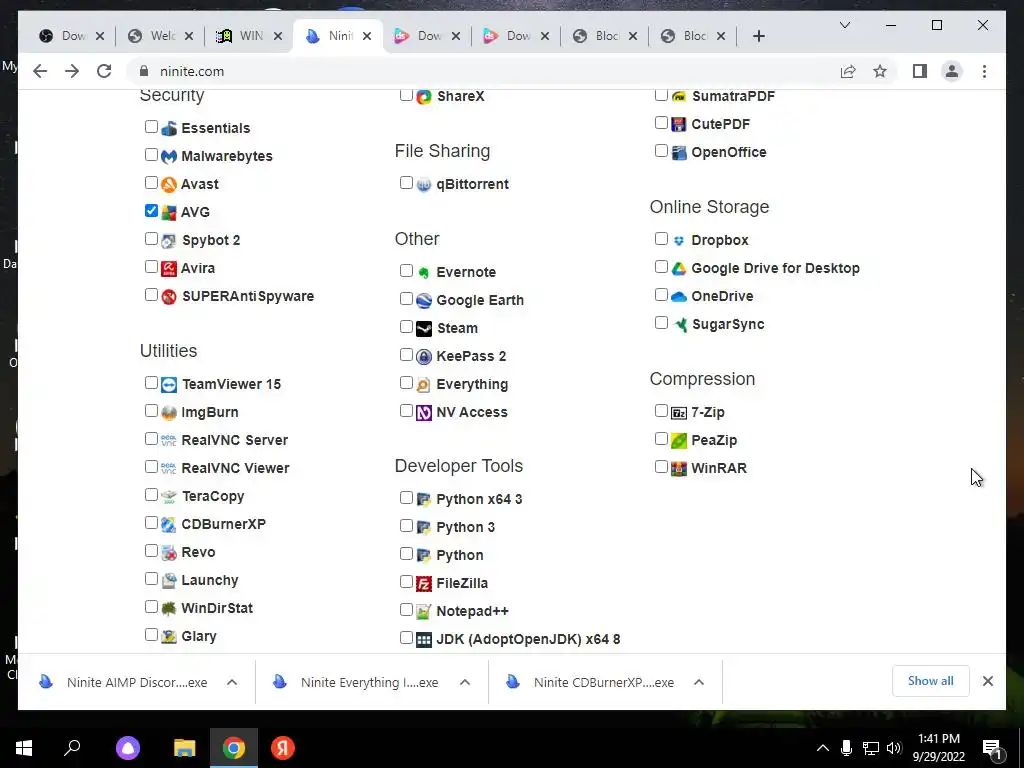Click the Avira red icon
Screen dimensions: 1024x768
click(x=168, y=268)
